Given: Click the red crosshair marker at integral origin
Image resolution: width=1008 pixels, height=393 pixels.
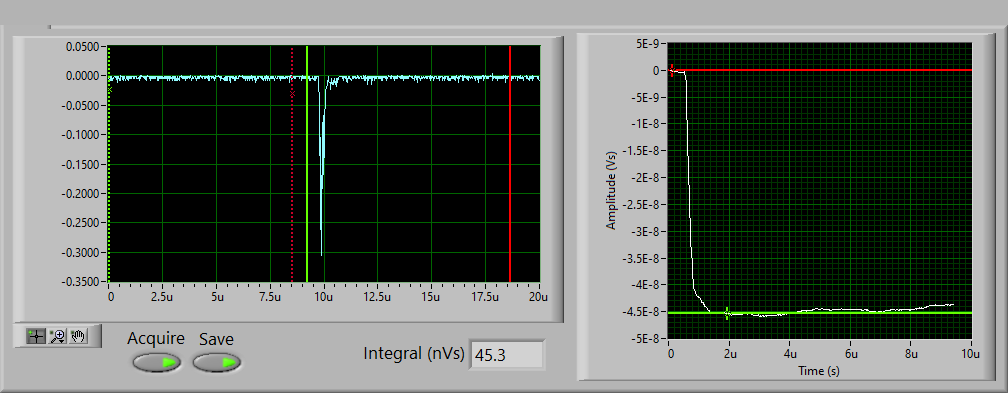Looking at the screenshot, I should click(x=672, y=70).
